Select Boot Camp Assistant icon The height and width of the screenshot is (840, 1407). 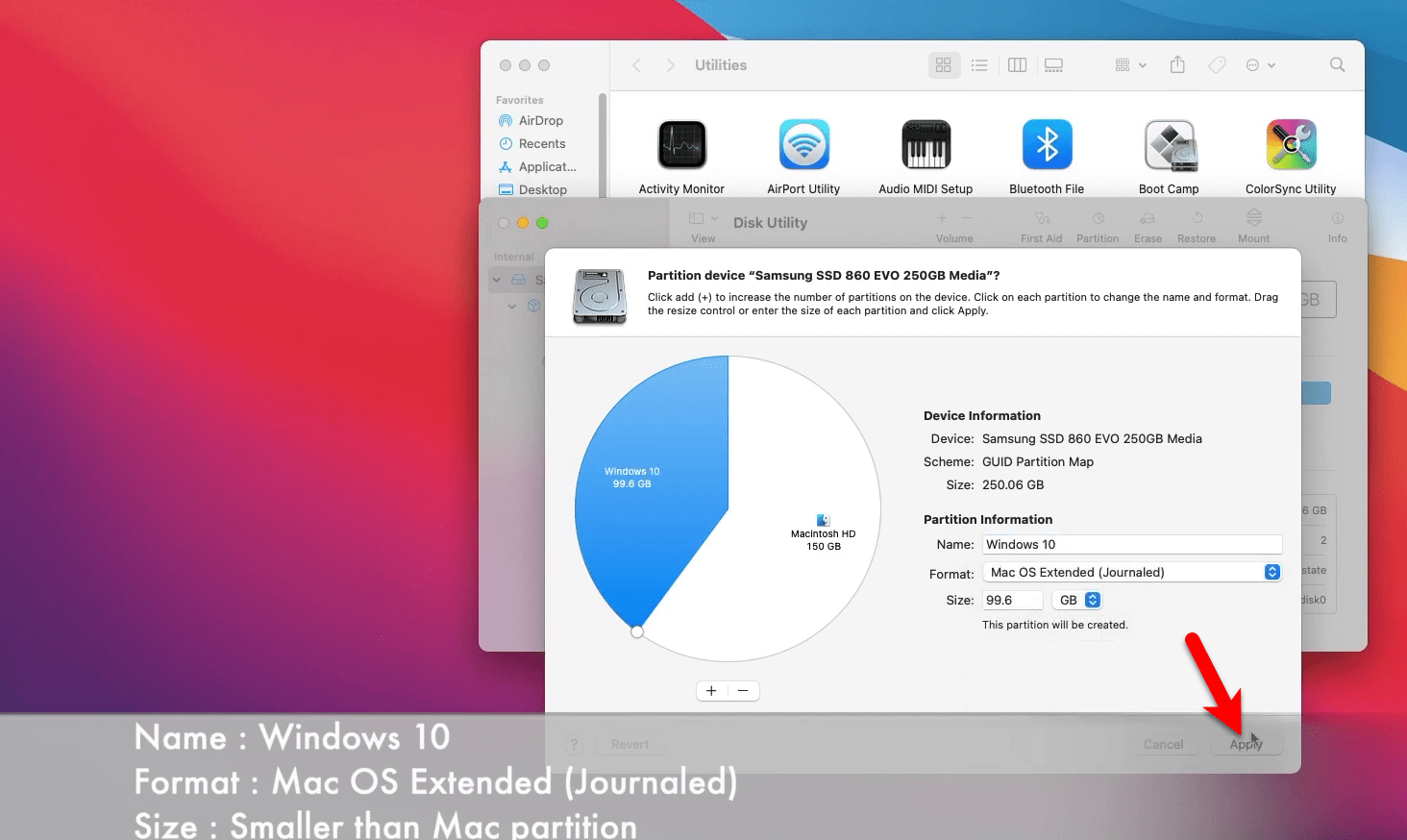coord(1170,145)
